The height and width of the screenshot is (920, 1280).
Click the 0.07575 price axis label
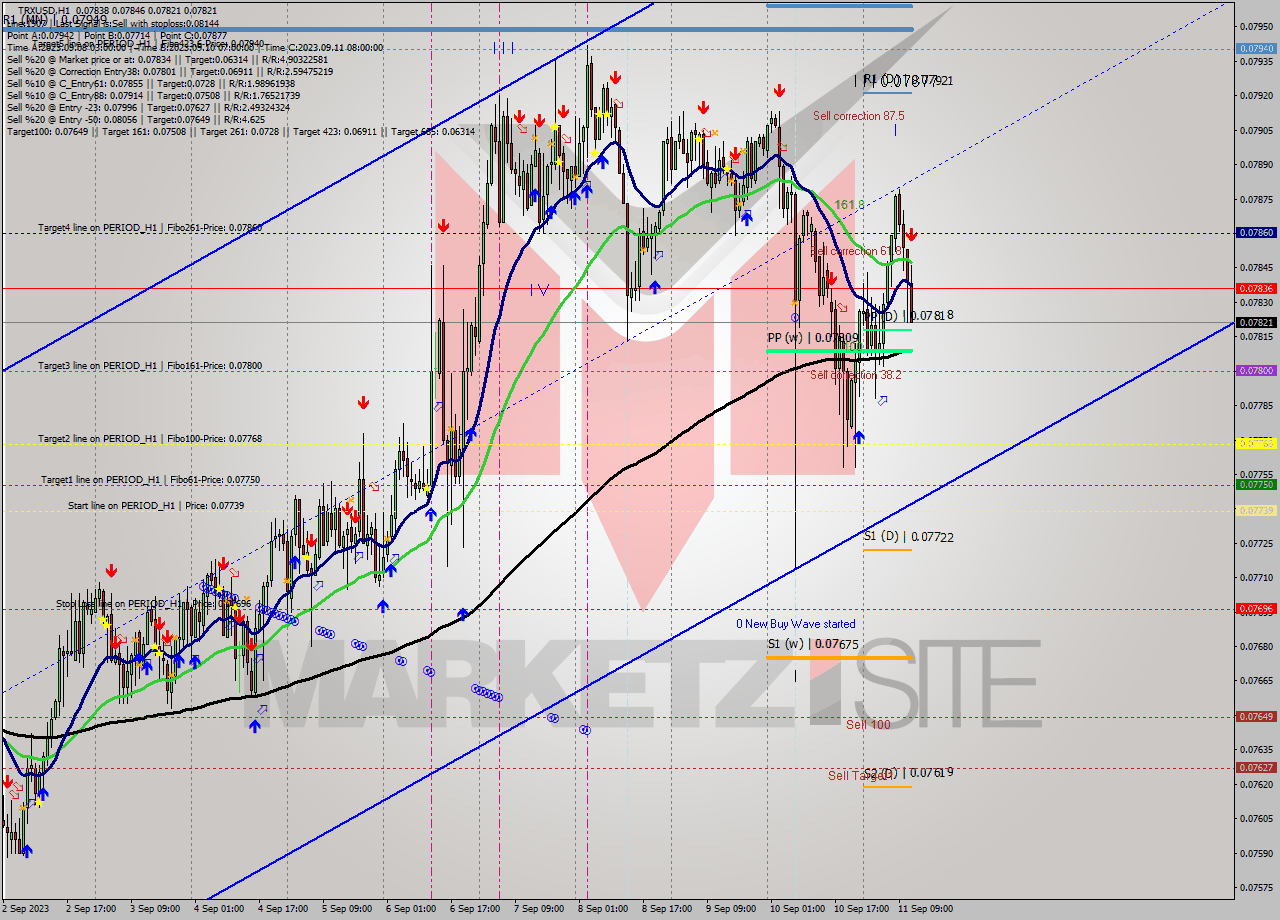coord(1256,887)
